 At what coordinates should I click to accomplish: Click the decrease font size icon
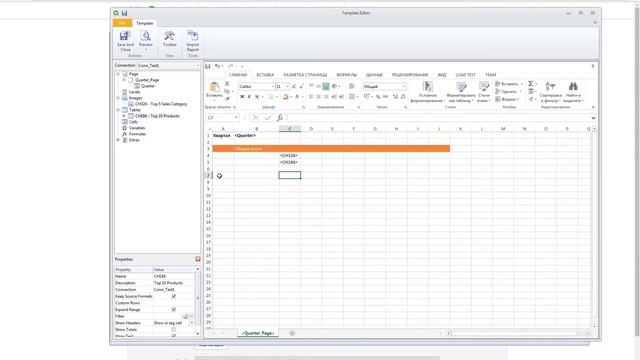point(302,87)
